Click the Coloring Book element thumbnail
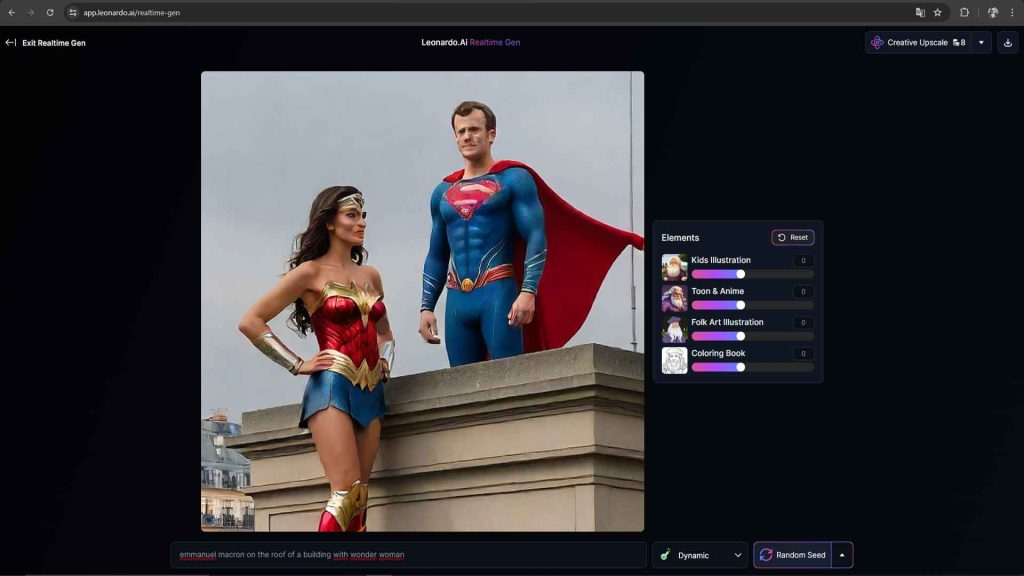Image resolution: width=1024 pixels, height=576 pixels. pos(674,360)
